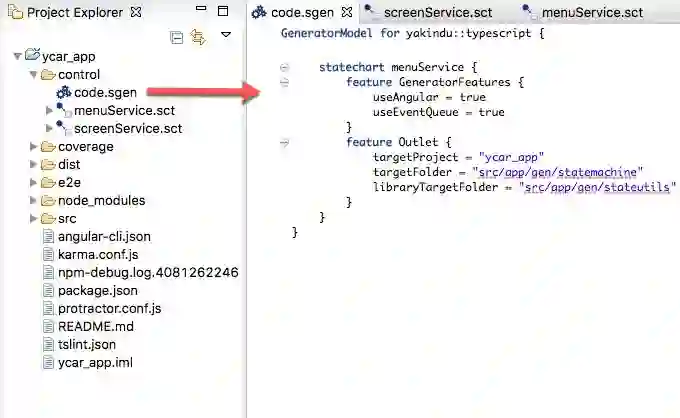This screenshot has width=680, height=418.
Task: Toggle Link with Editor icon
Action: click(x=198, y=37)
